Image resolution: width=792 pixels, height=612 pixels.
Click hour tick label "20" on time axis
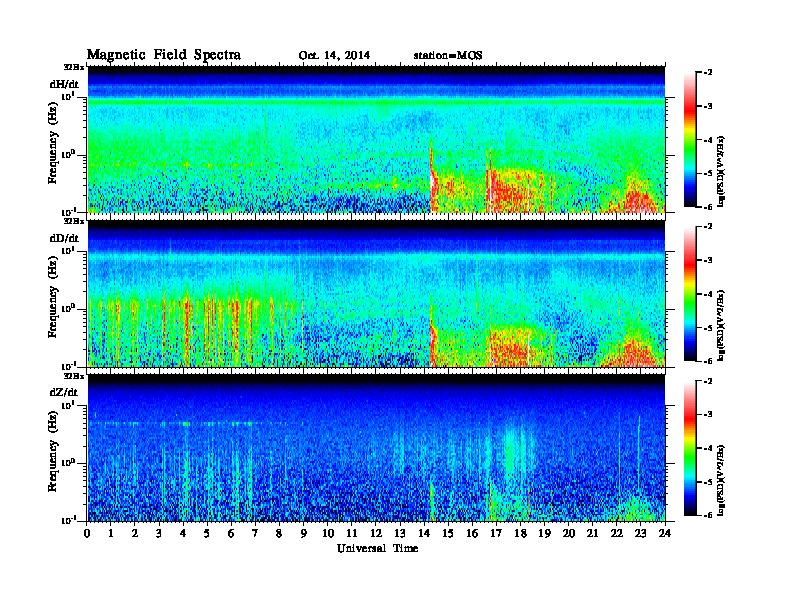click(x=568, y=534)
